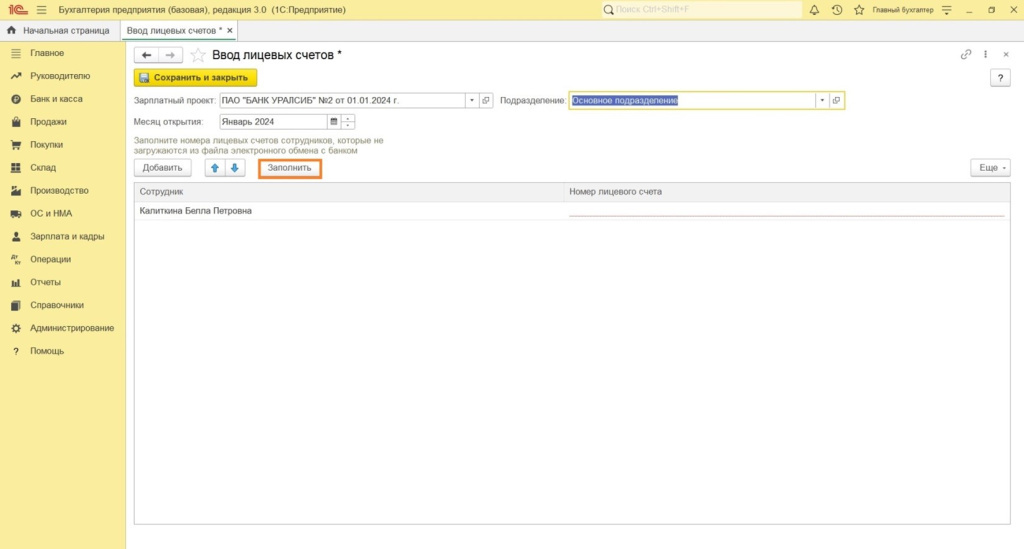Expand the Подразделение dropdown list

coord(821,100)
